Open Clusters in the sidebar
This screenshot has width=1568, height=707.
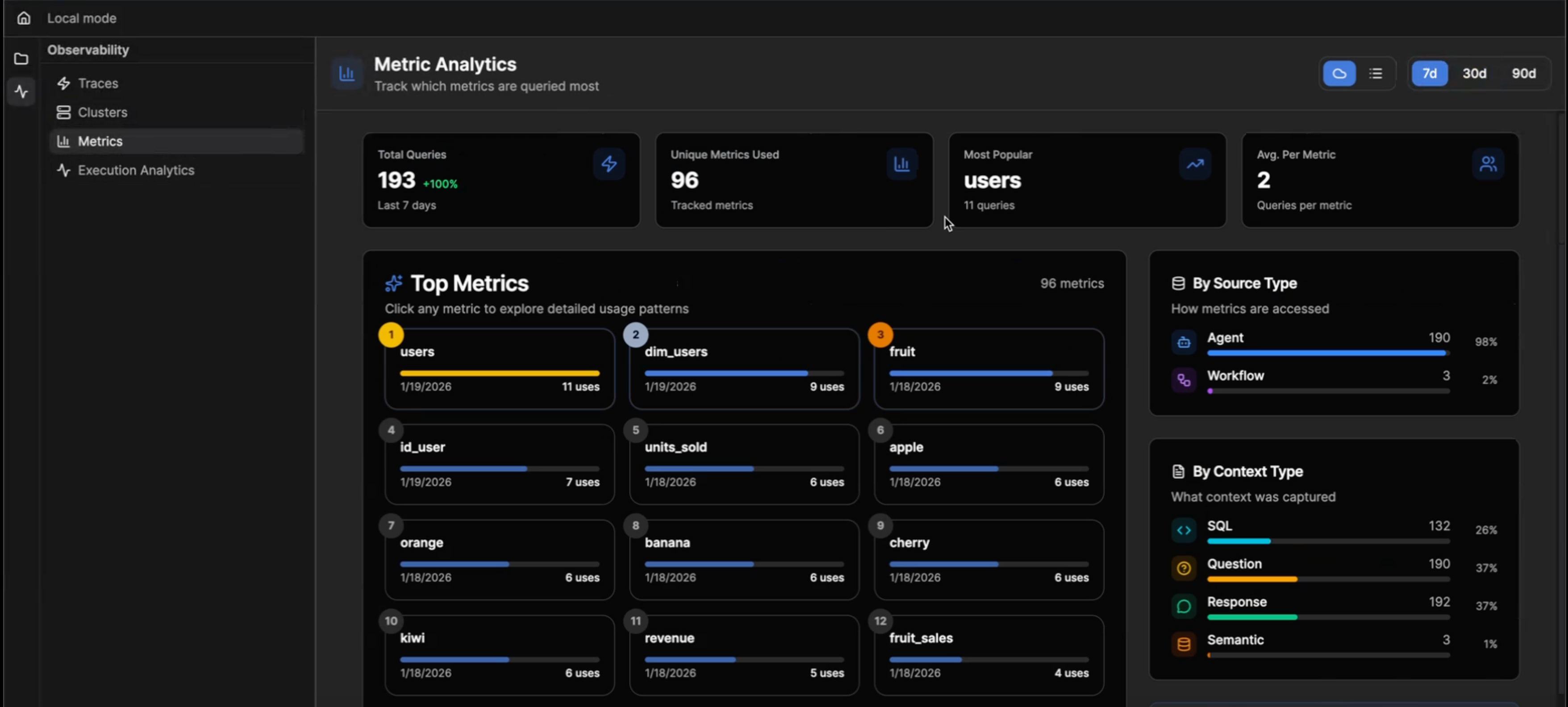pyautogui.click(x=102, y=112)
